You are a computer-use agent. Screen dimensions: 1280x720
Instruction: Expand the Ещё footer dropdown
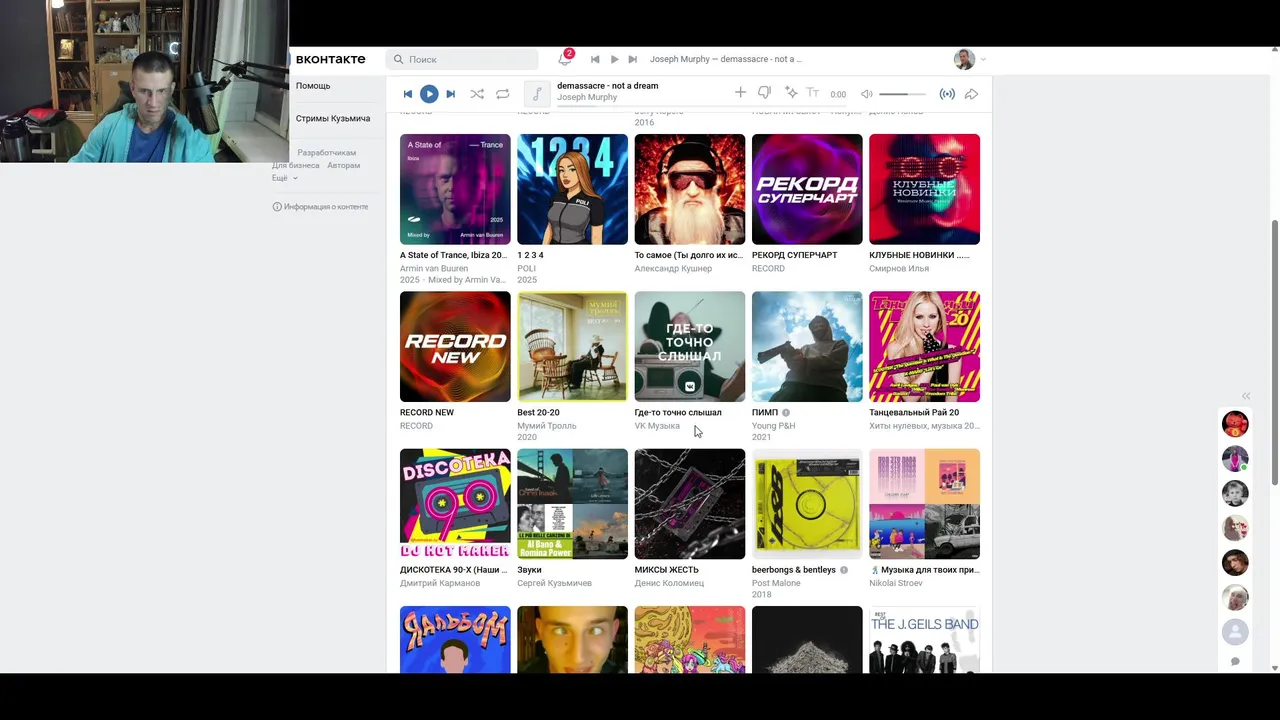click(x=284, y=178)
